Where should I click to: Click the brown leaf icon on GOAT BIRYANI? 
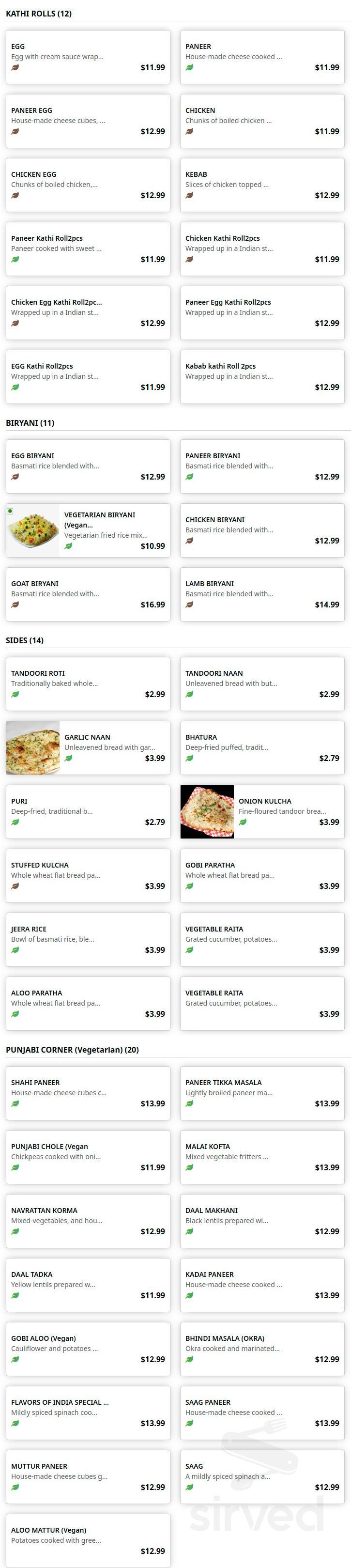click(x=15, y=605)
